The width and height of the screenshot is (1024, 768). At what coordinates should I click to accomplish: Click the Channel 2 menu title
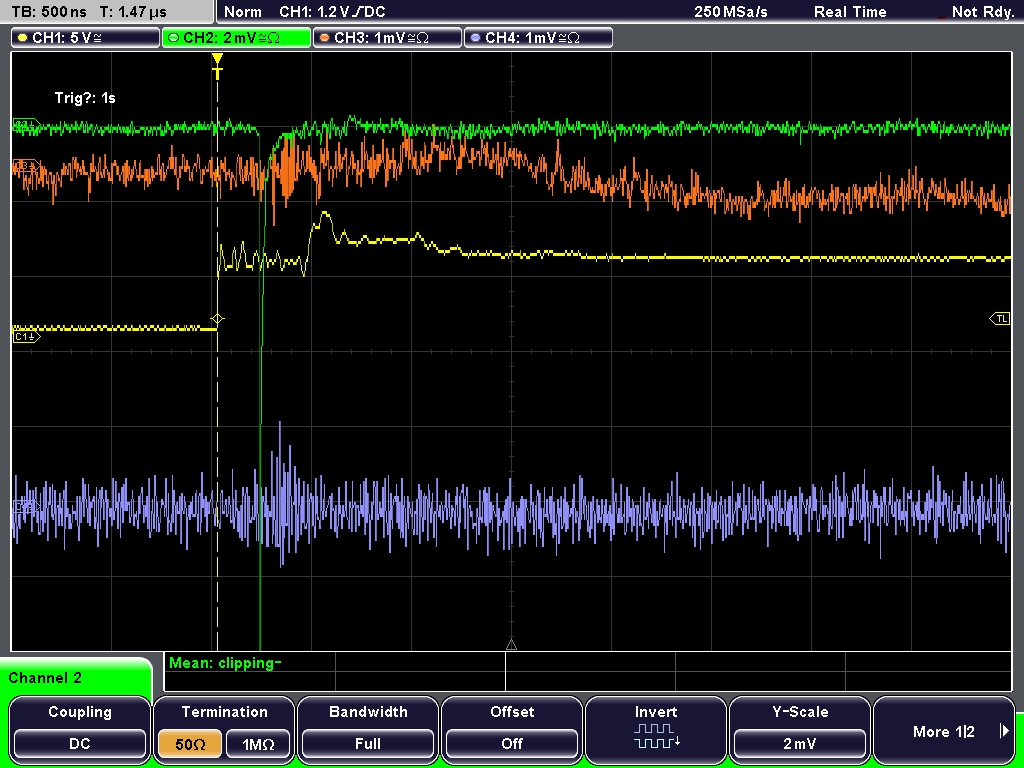click(45, 678)
